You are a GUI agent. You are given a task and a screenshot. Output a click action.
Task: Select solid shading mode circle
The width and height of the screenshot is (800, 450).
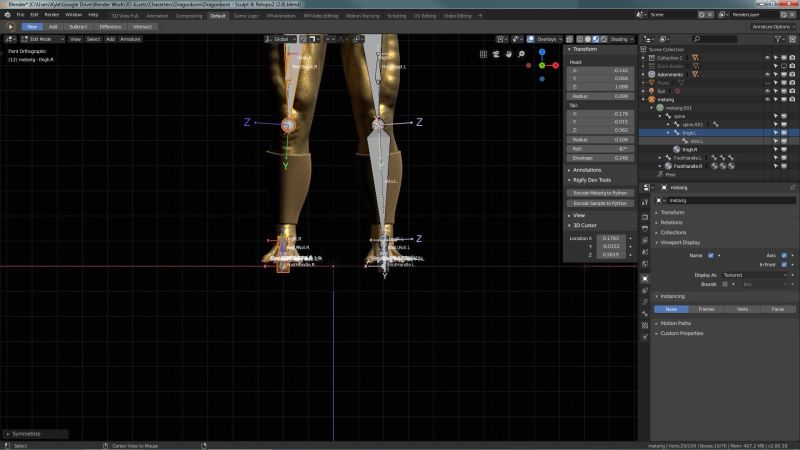(x=588, y=39)
